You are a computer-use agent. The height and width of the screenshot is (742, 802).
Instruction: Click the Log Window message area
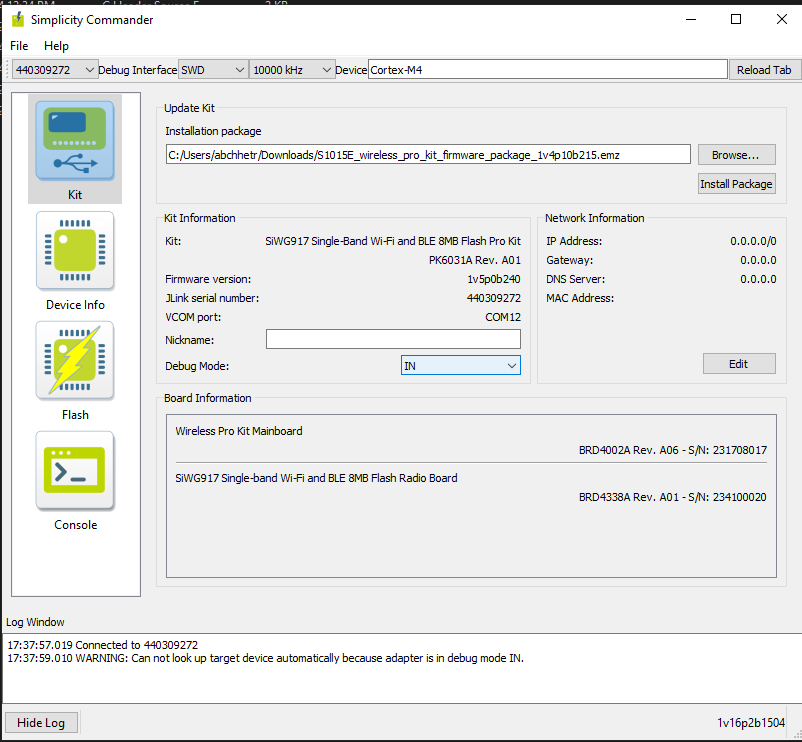(x=300, y=650)
